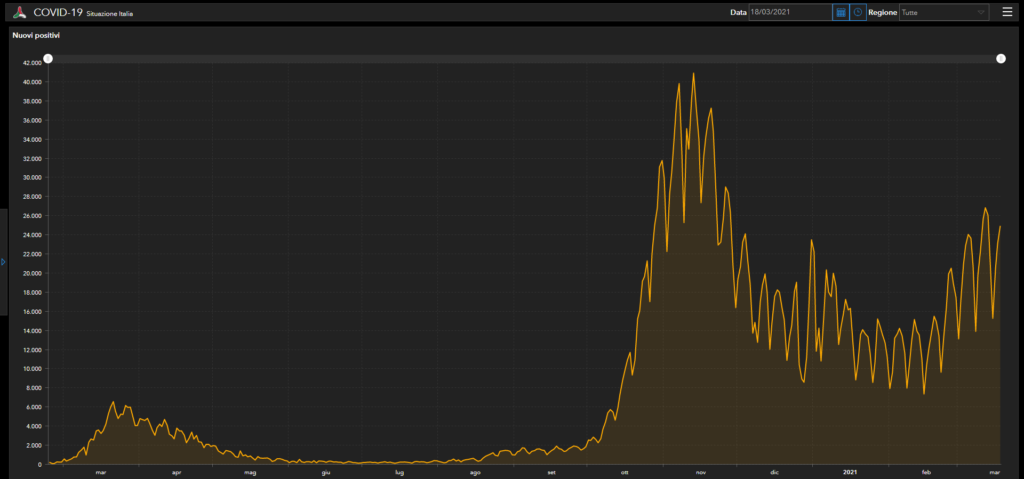Open the calendar date picker icon
Viewport: 1024px width, 479px height.
point(841,12)
